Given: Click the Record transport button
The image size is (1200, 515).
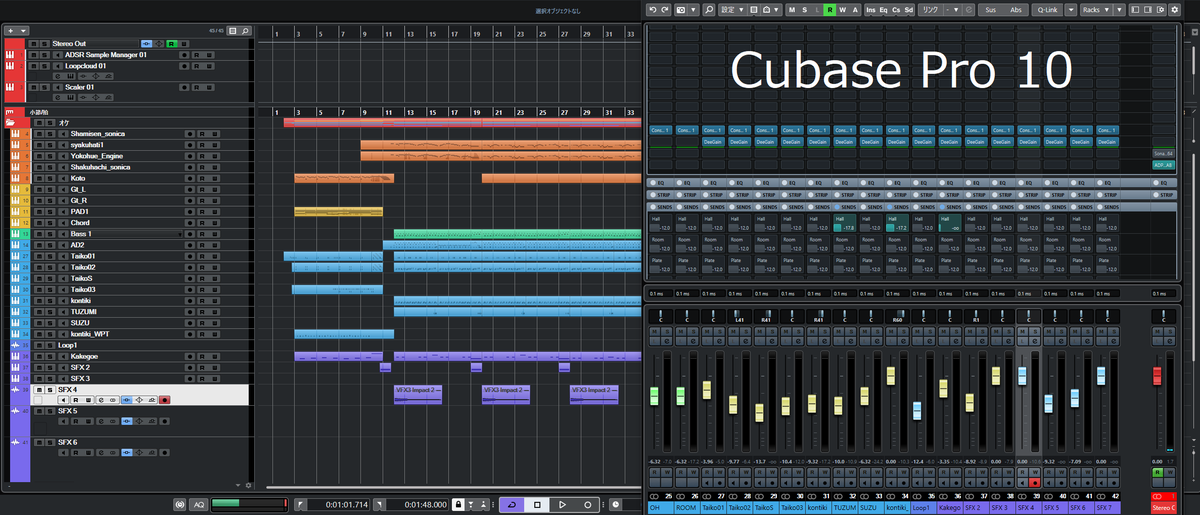Looking at the screenshot, I should [x=587, y=505].
